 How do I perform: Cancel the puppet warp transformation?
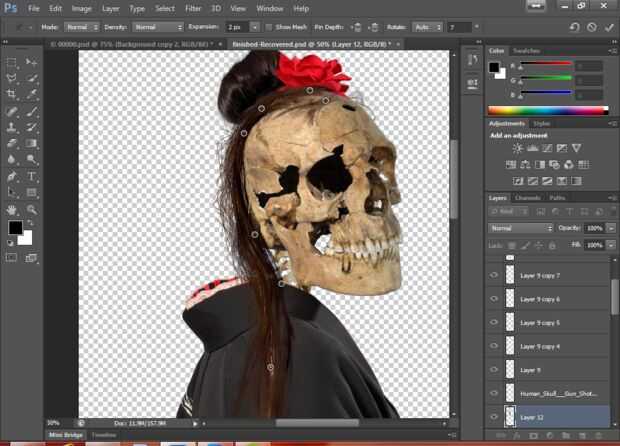pyautogui.click(x=592, y=27)
